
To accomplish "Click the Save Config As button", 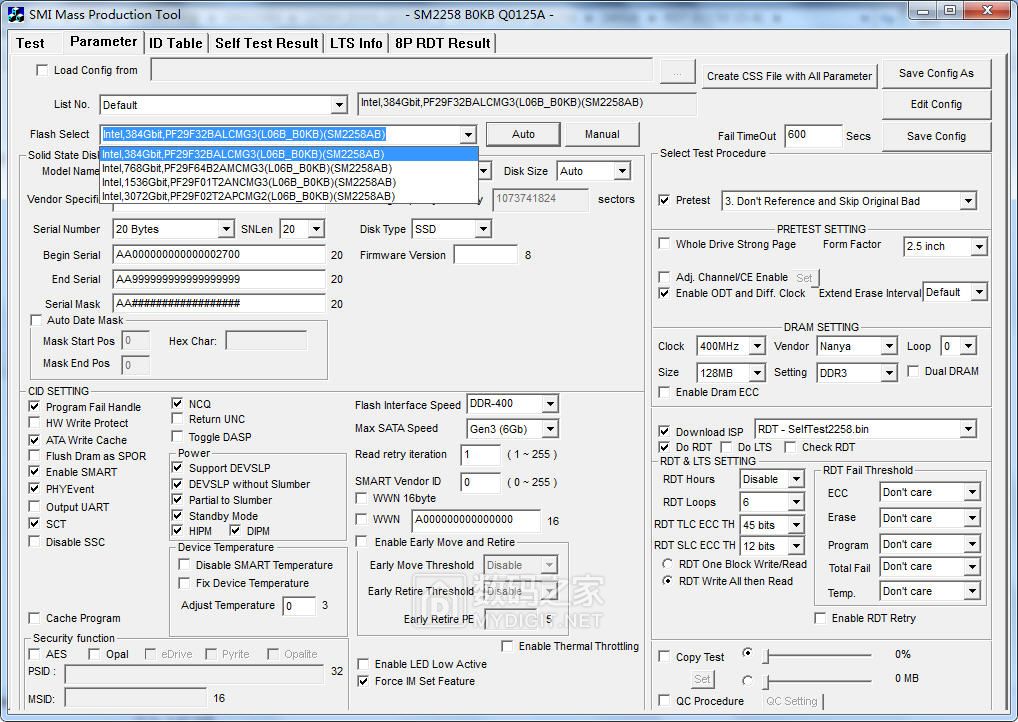I will (x=936, y=73).
